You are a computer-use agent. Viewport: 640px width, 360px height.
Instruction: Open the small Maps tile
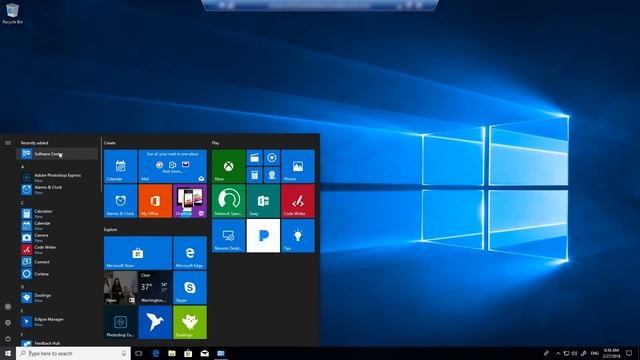272,175
